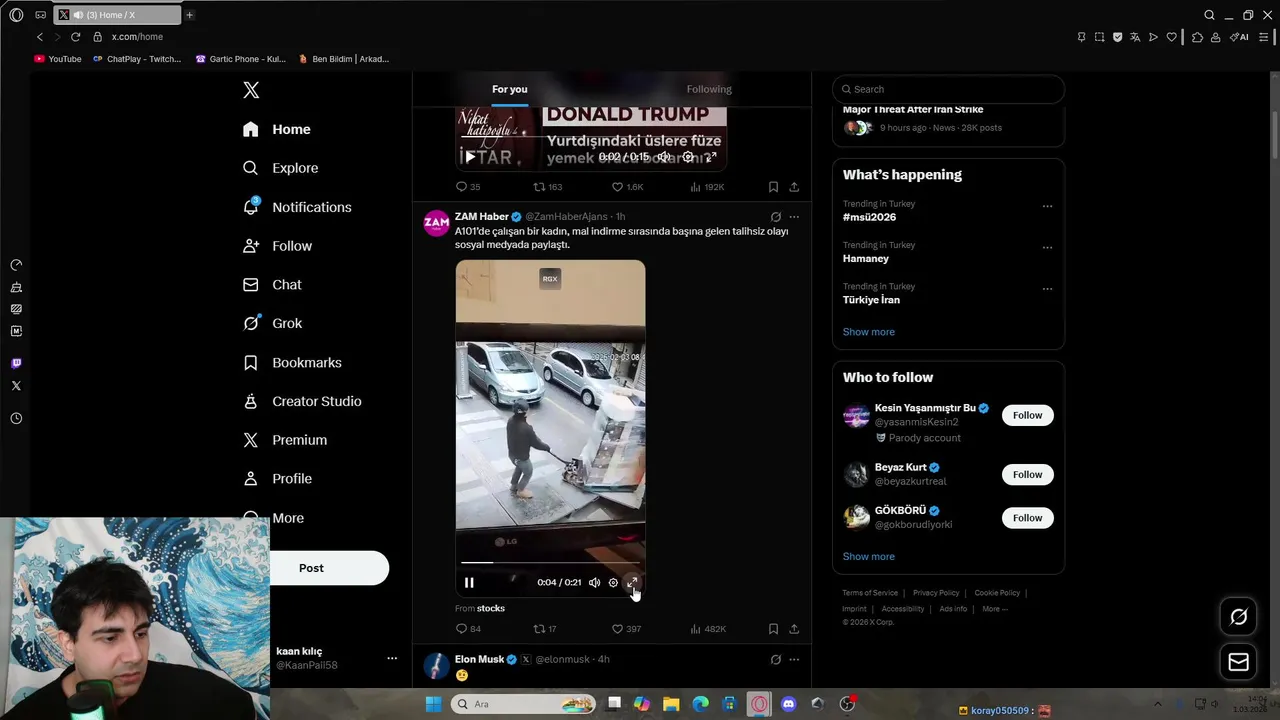Viewport: 1280px width, 720px height.
Task: Follow GÖKBÖRÜ
Action: 1027,518
